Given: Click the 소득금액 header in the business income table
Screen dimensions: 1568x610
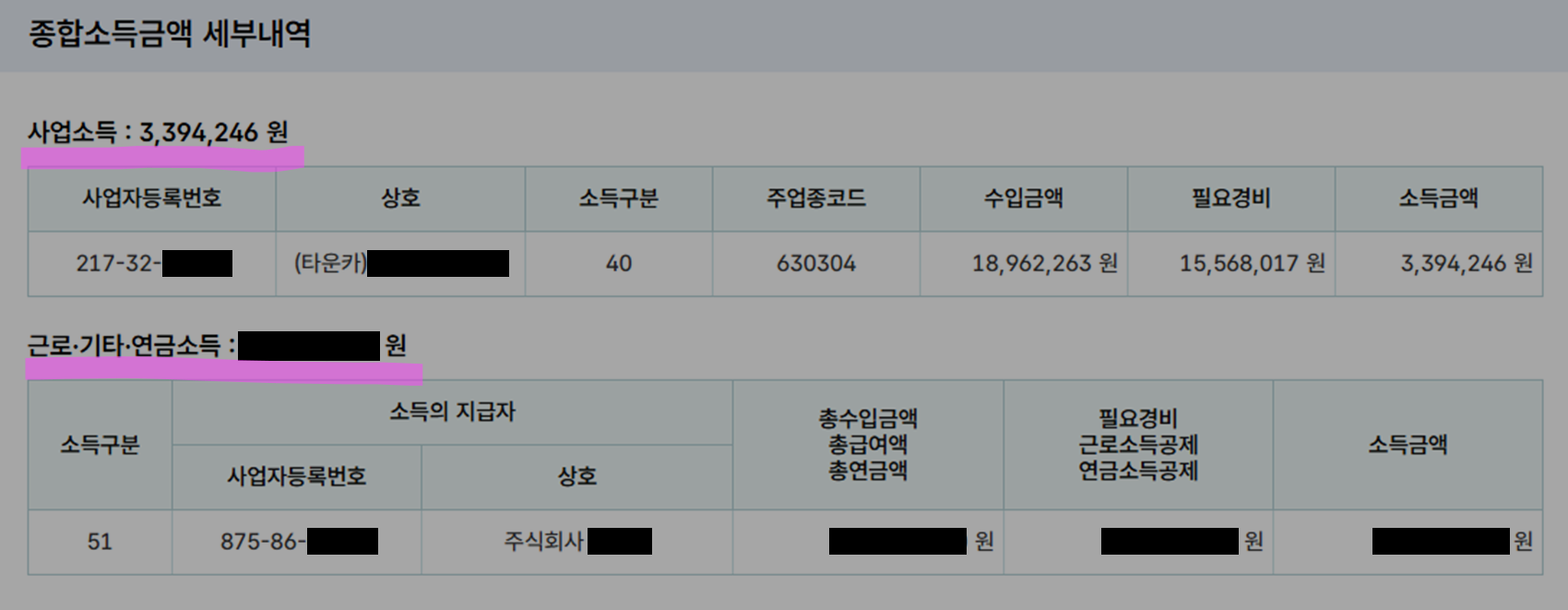Looking at the screenshot, I should tap(1439, 198).
